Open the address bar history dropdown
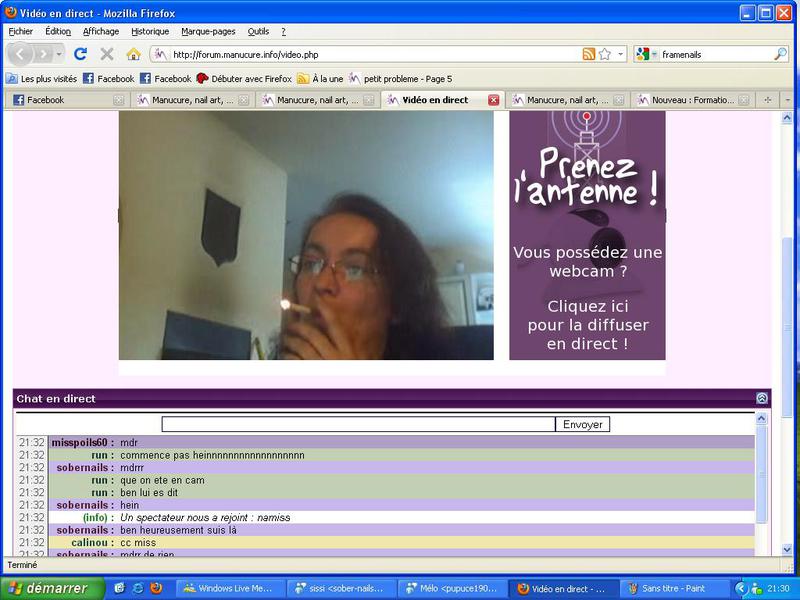 (x=621, y=54)
